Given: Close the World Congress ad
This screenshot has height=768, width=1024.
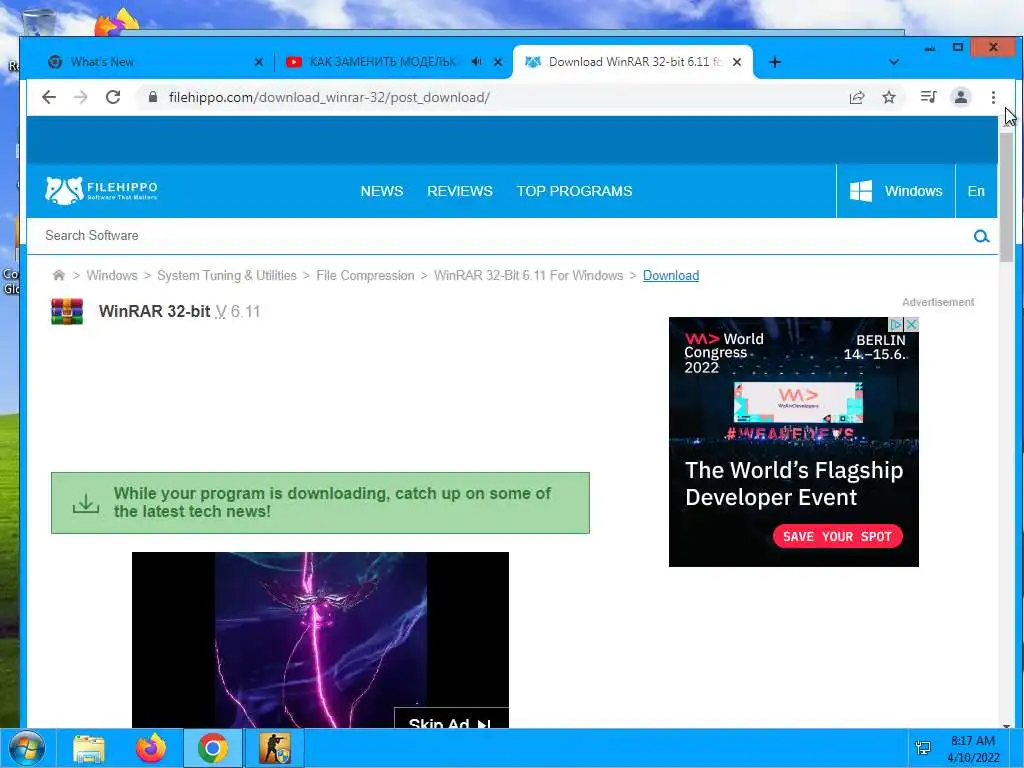Looking at the screenshot, I should click(x=912, y=324).
